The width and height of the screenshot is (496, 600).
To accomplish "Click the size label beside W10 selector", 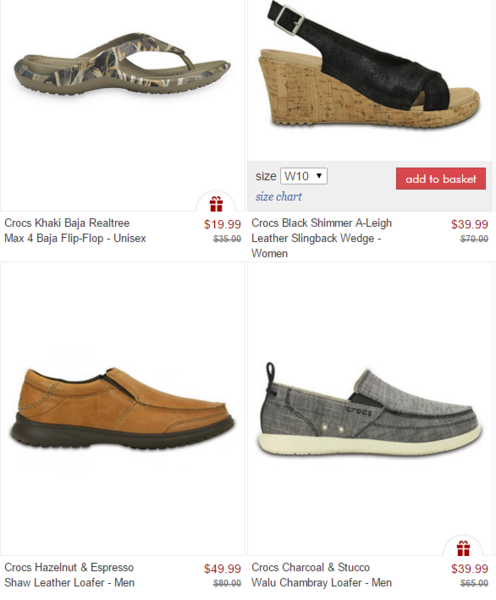I will (266, 176).
